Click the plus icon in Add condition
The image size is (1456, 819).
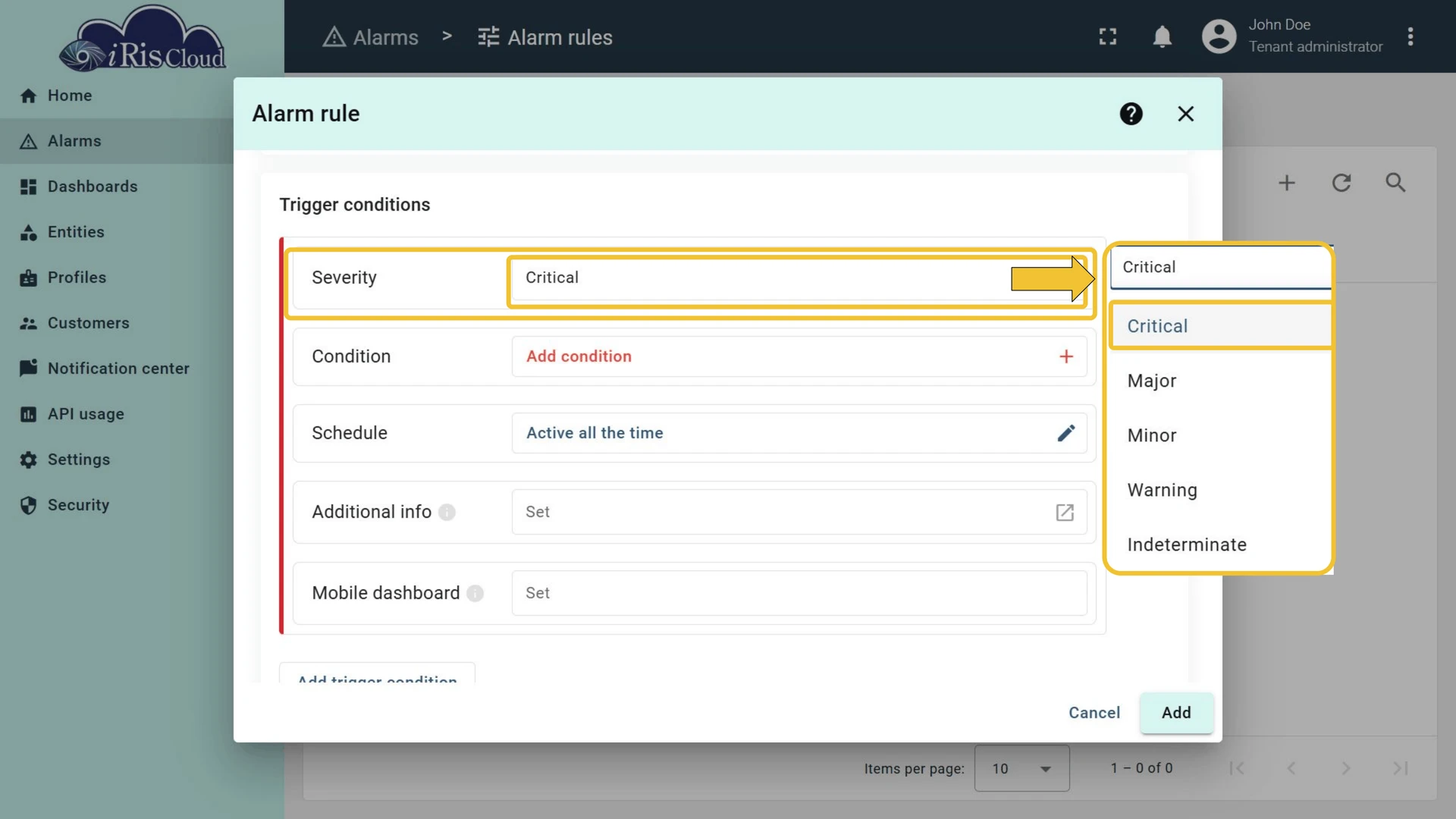click(x=1066, y=356)
